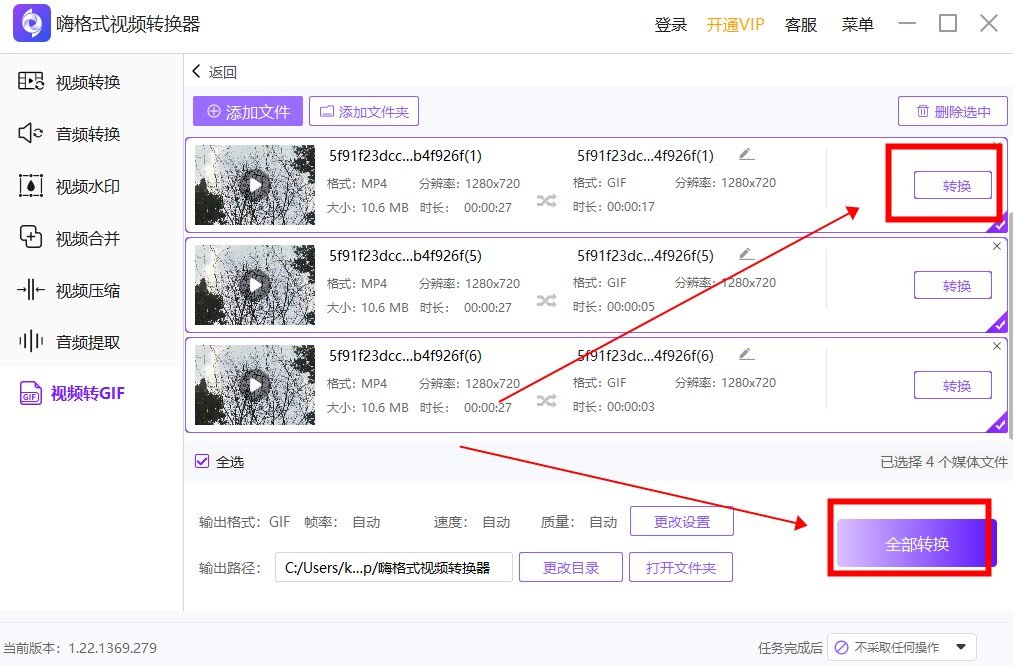Click the 添加文件夹 add folder button
This screenshot has width=1013, height=666.
[x=364, y=111]
